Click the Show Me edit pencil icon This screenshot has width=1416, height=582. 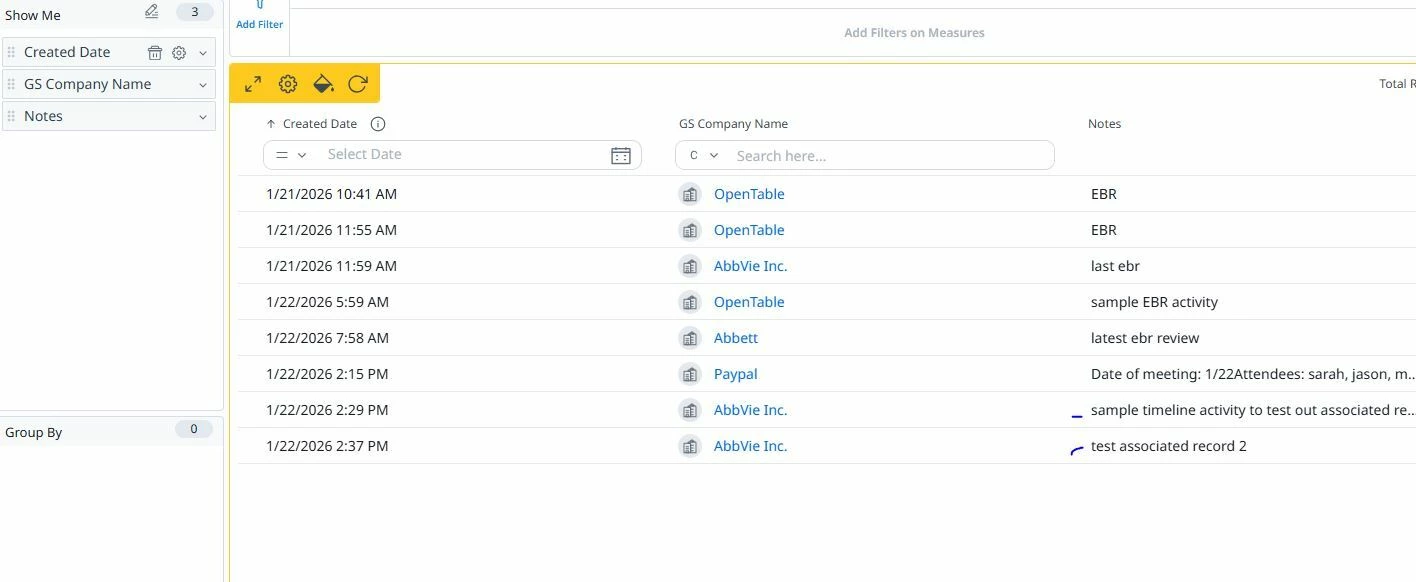click(x=151, y=12)
